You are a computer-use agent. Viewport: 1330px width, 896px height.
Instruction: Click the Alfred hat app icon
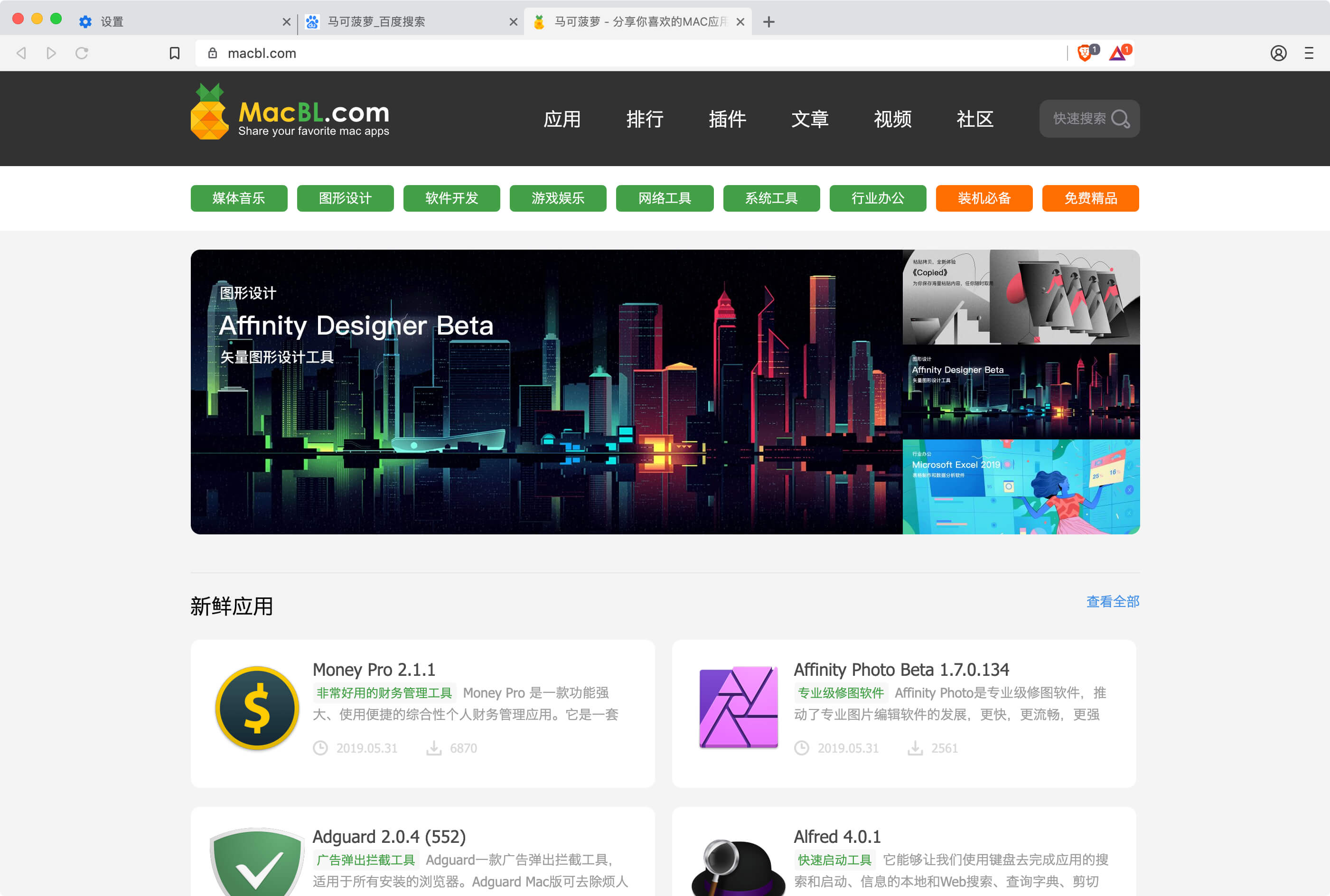click(x=738, y=868)
